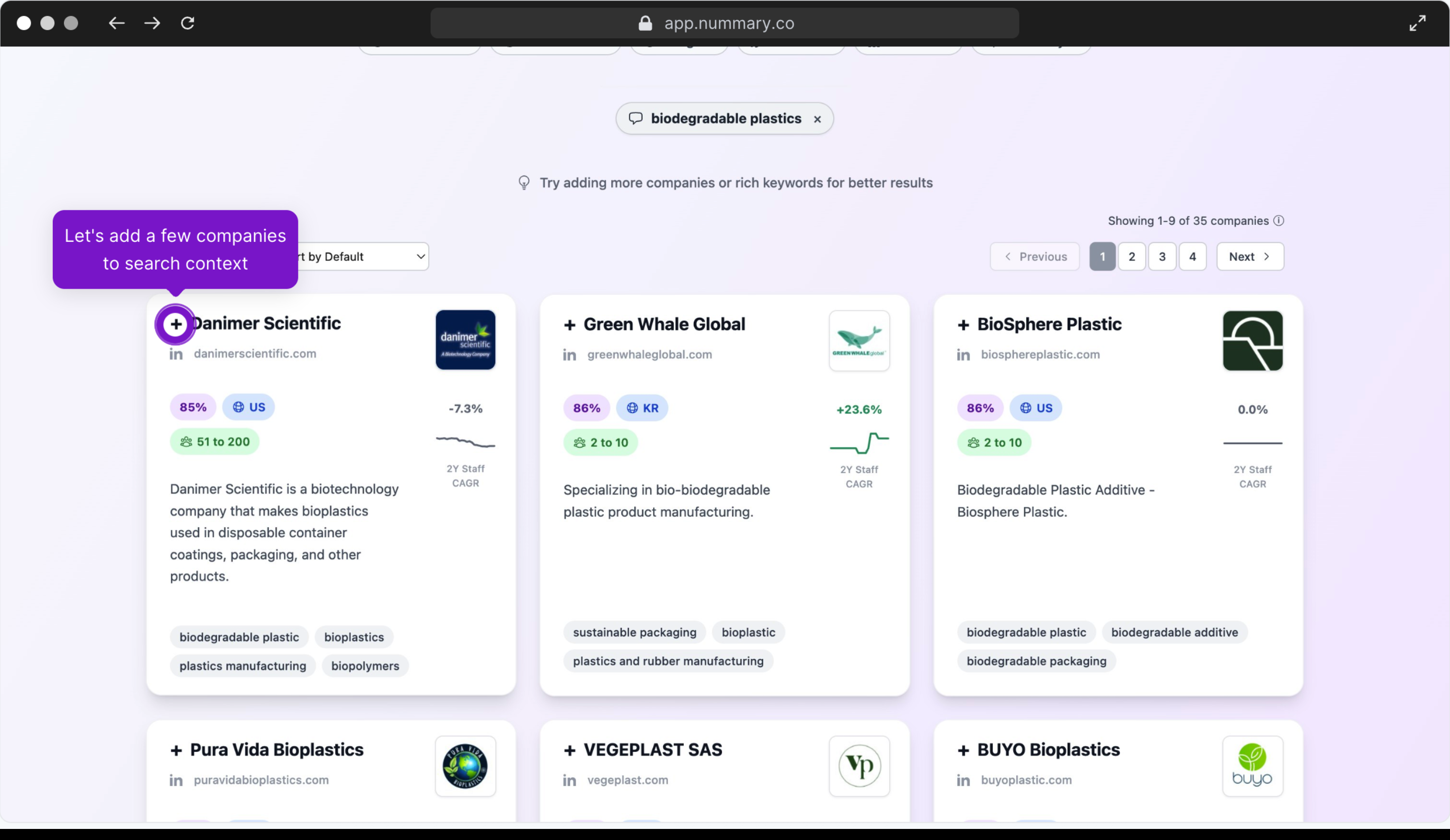Go forward with browser forward arrow
This screenshot has width=1450, height=840.
[x=152, y=23]
